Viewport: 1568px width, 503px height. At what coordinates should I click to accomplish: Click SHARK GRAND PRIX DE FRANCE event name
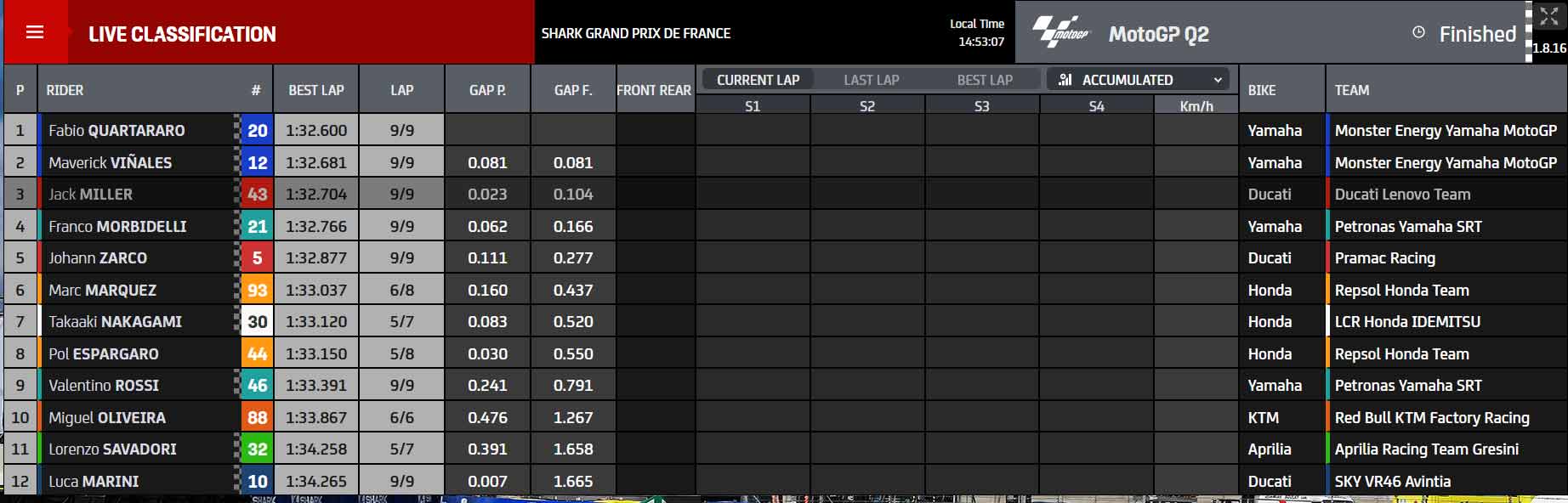[636, 33]
